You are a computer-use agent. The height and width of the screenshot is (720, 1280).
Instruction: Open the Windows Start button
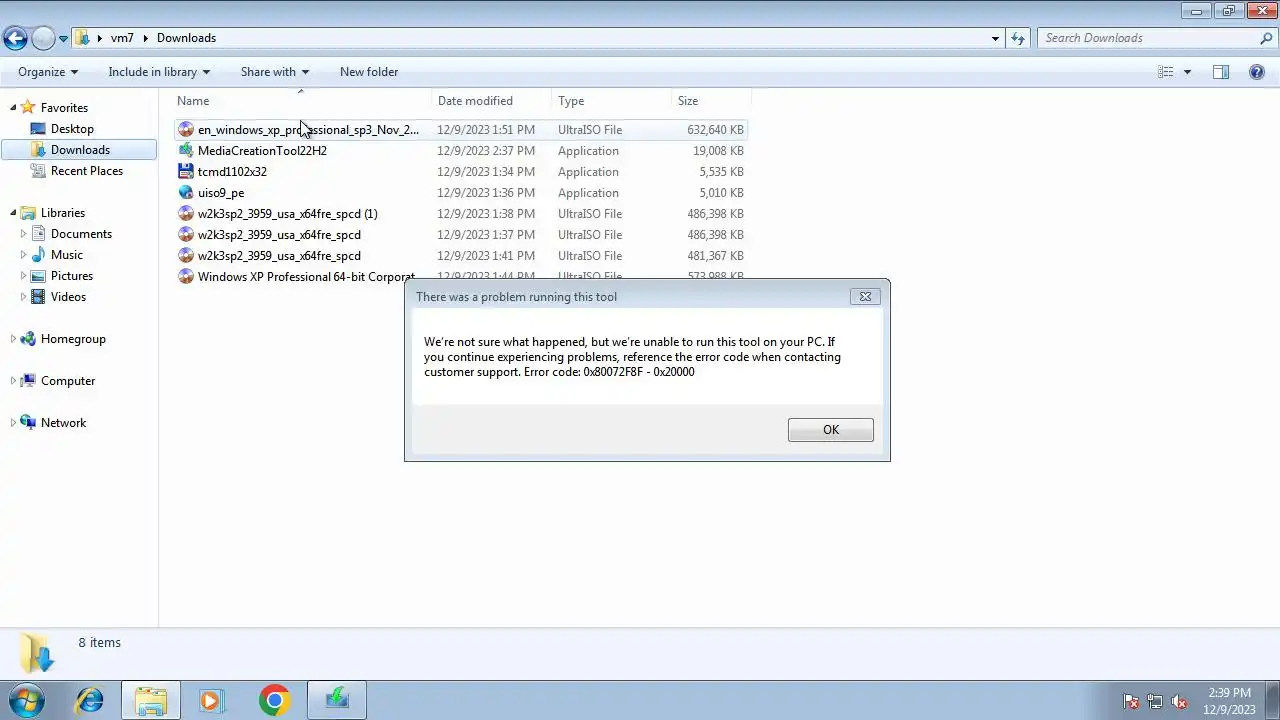pyautogui.click(x=27, y=700)
